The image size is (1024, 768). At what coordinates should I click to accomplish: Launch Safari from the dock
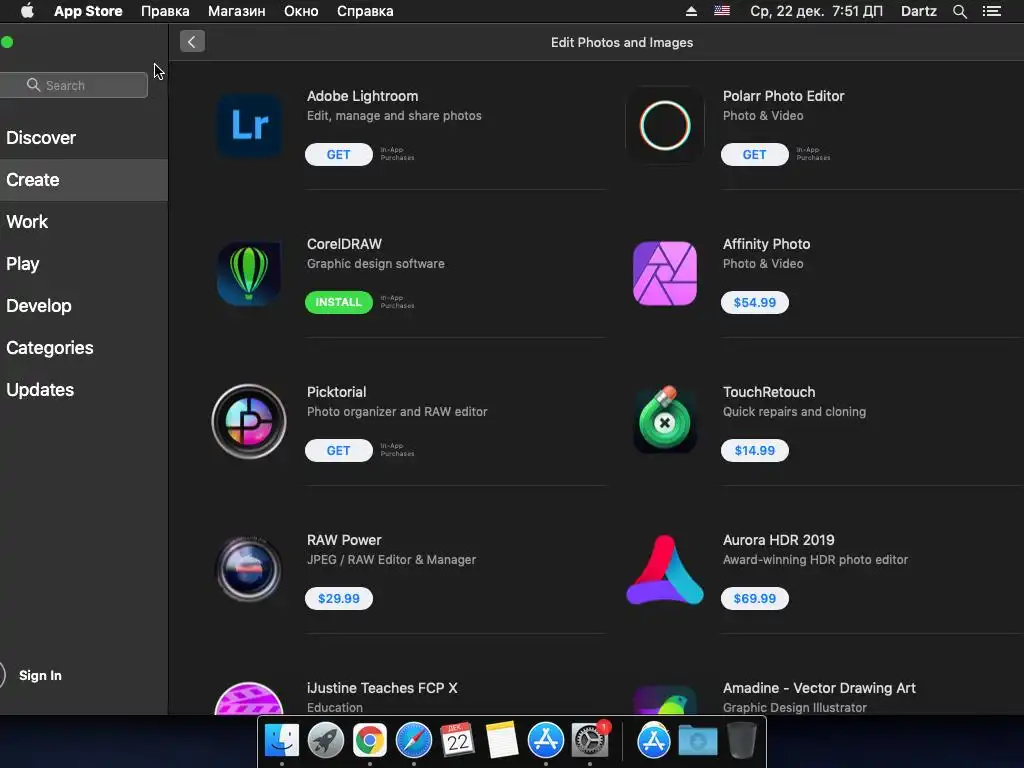[413, 741]
